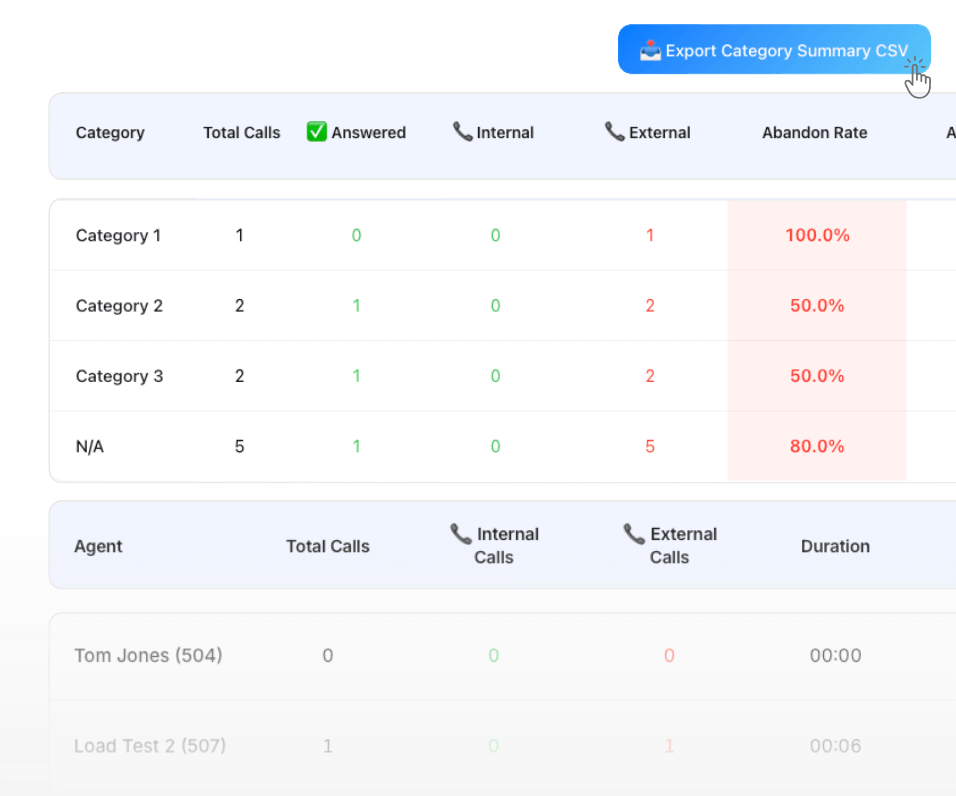Click the Agent column header
Viewport: 956px width, 796px height.
98,546
